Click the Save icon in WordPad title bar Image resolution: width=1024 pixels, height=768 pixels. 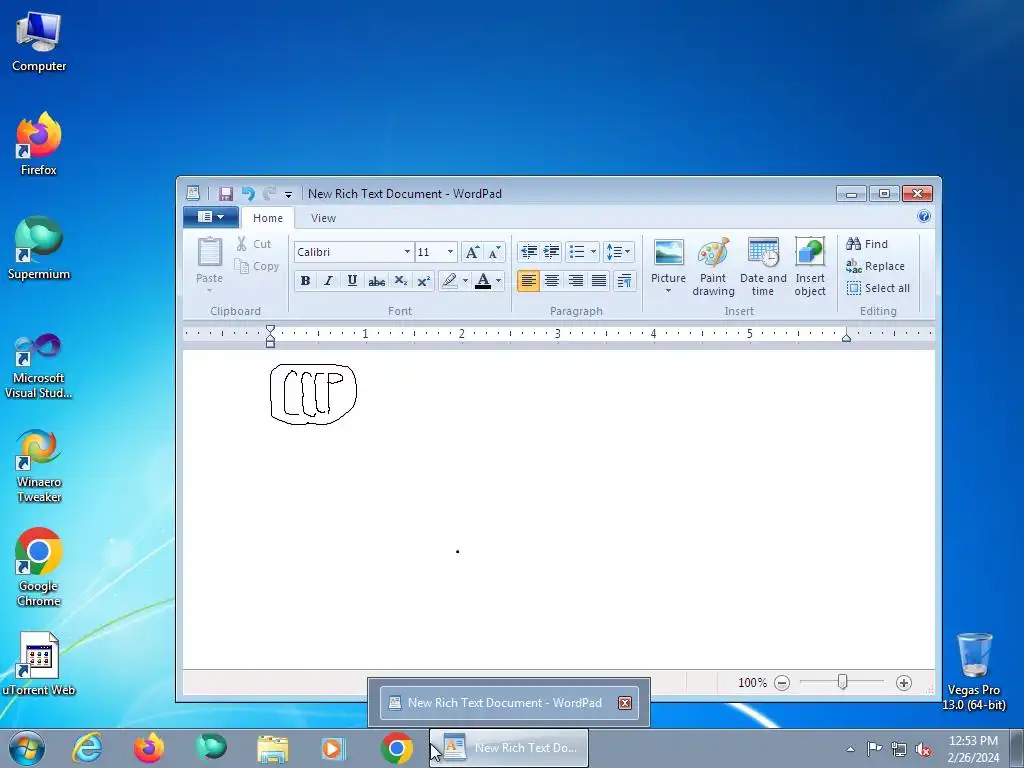pos(225,193)
